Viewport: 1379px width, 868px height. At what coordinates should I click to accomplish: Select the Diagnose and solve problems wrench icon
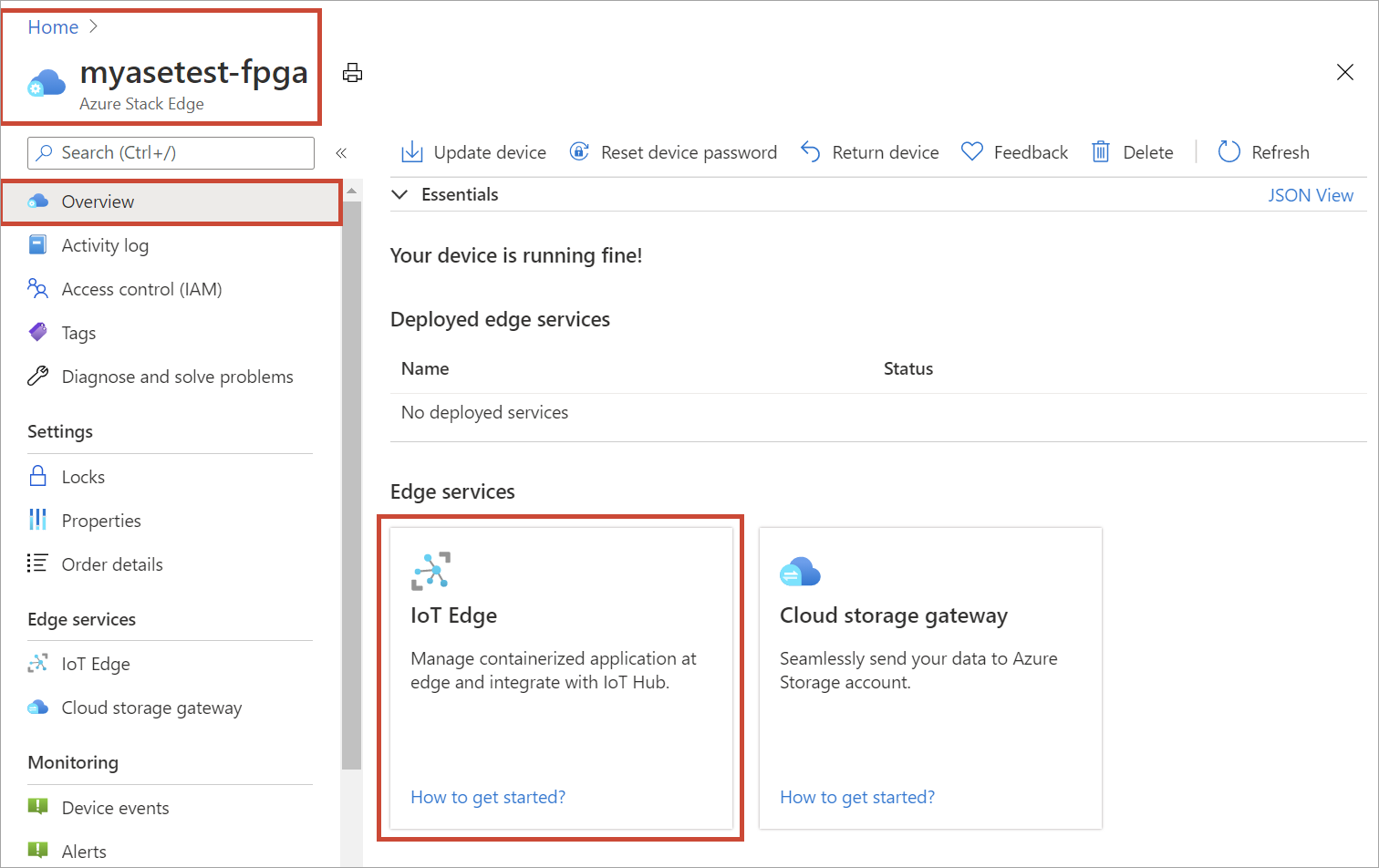(x=37, y=376)
